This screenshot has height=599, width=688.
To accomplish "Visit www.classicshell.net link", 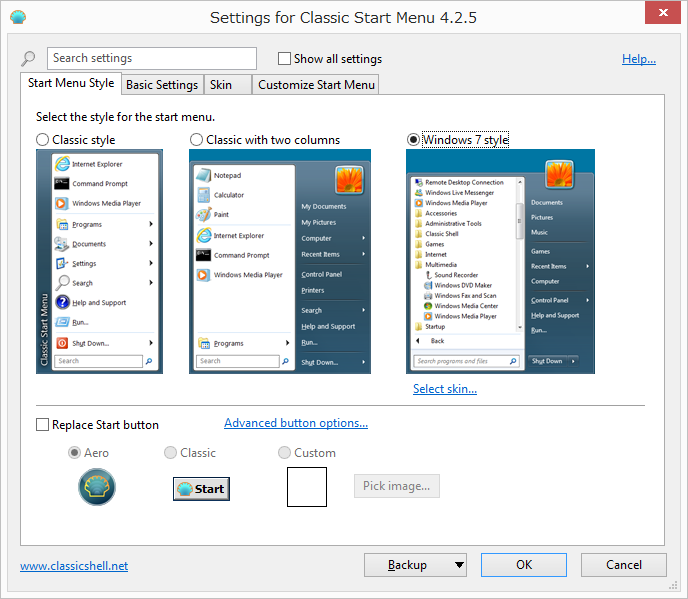I will [x=74, y=566].
